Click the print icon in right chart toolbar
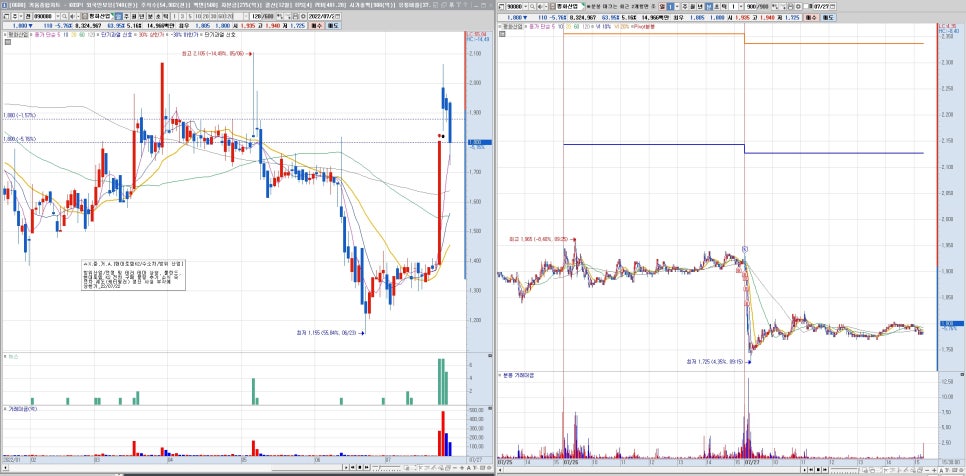Viewport: 966px width, 476px height. coord(790,6)
